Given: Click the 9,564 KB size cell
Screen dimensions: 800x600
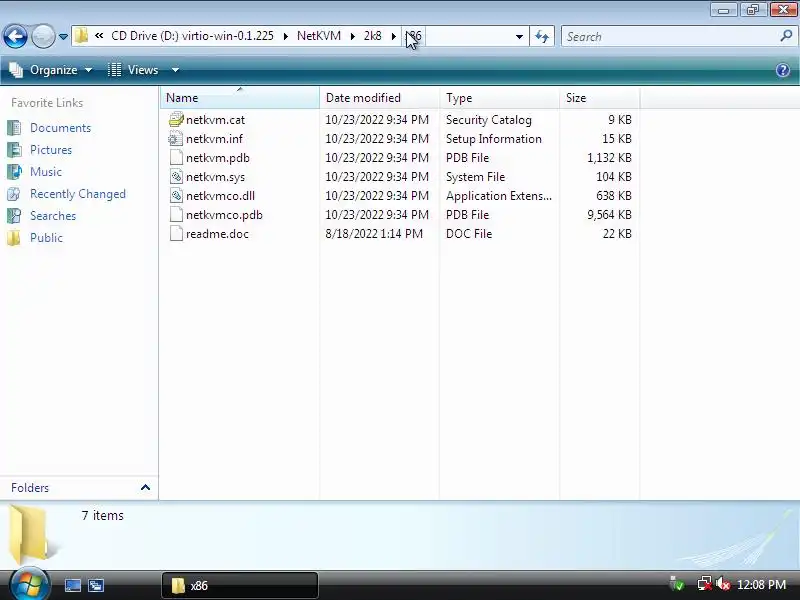Looking at the screenshot, I should click(x=609, y=215).
